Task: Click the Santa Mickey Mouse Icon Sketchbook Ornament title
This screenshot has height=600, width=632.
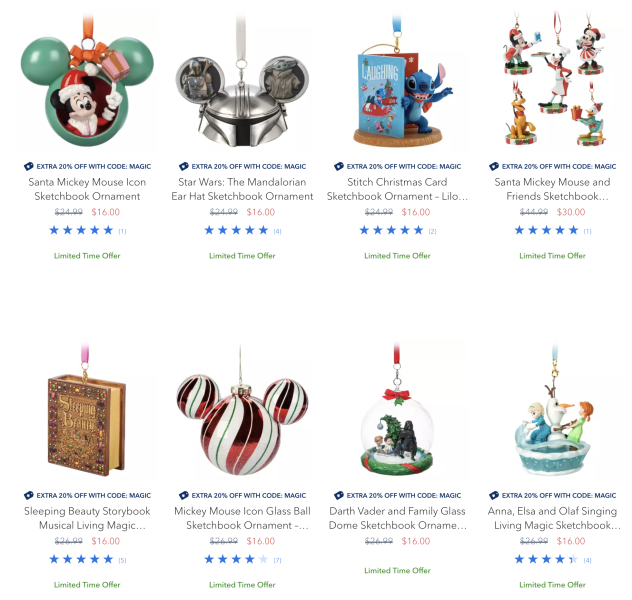Action: tap(87, 189)
